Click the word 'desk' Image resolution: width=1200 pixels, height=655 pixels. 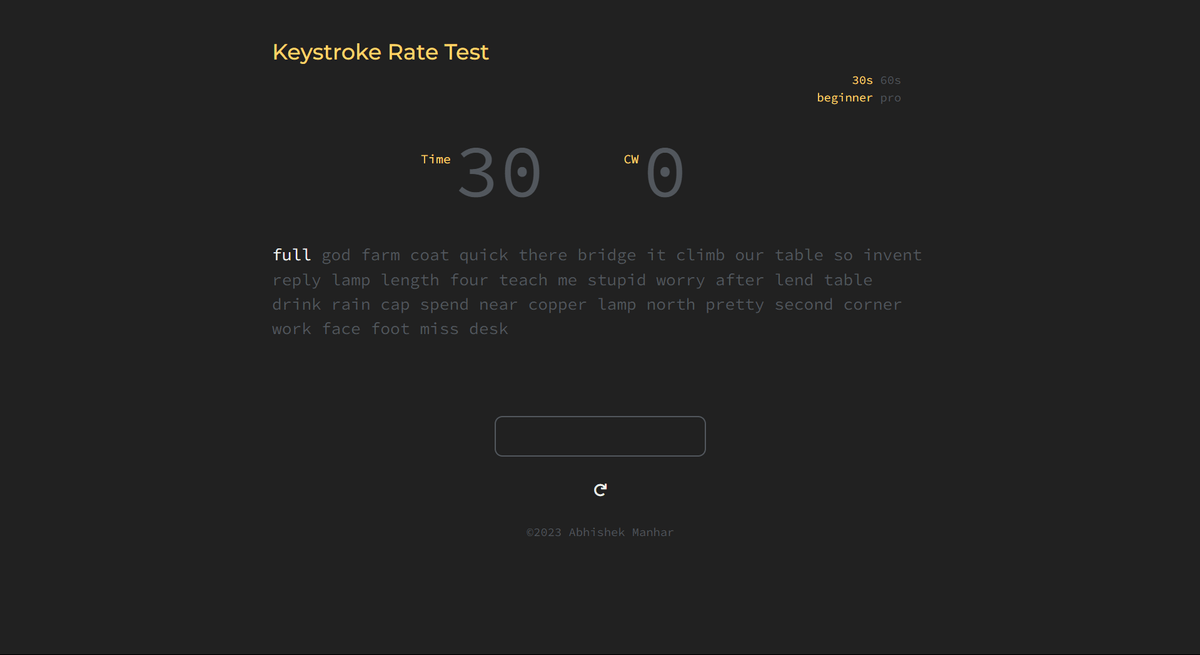pyautogui.click(x=489, y=329)
